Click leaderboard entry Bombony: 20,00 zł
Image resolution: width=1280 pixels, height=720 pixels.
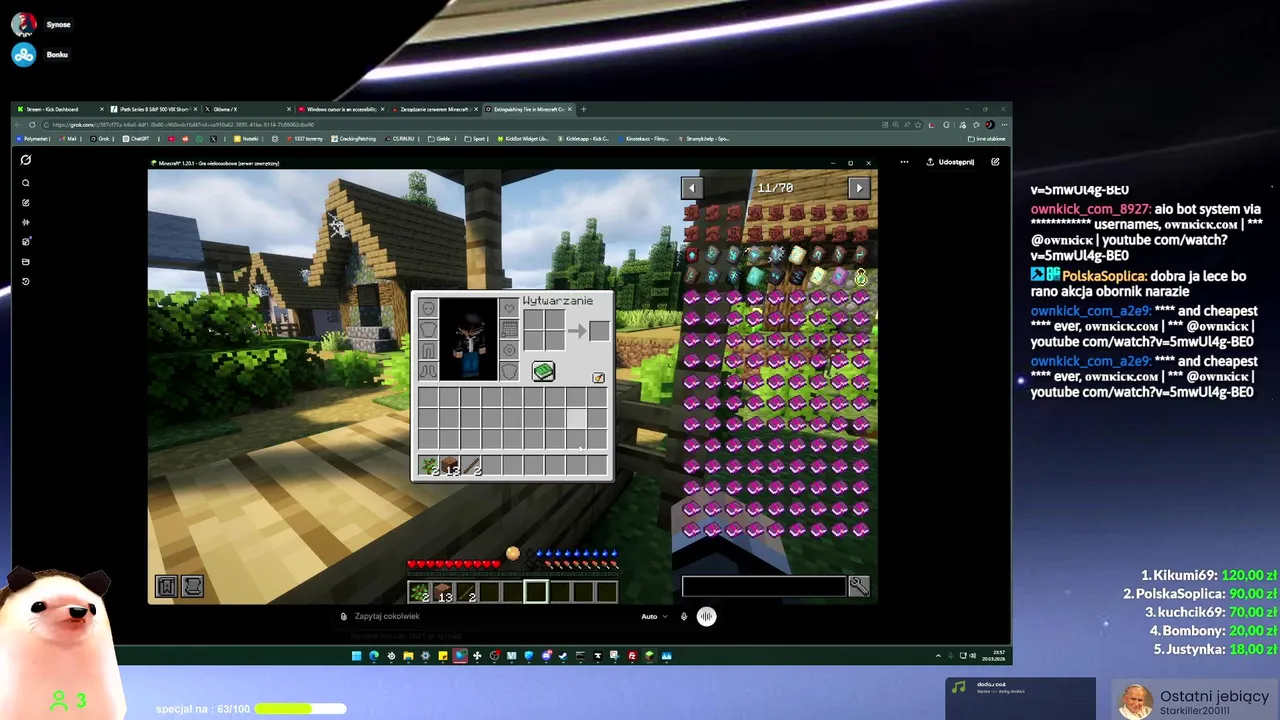pyautogui.click(x=1214, y=631)
